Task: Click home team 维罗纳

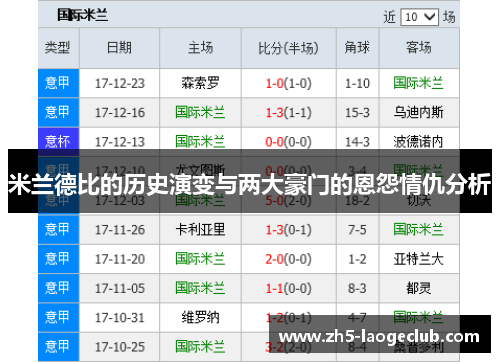Action: pyautogui.click(x=200, y=318)
